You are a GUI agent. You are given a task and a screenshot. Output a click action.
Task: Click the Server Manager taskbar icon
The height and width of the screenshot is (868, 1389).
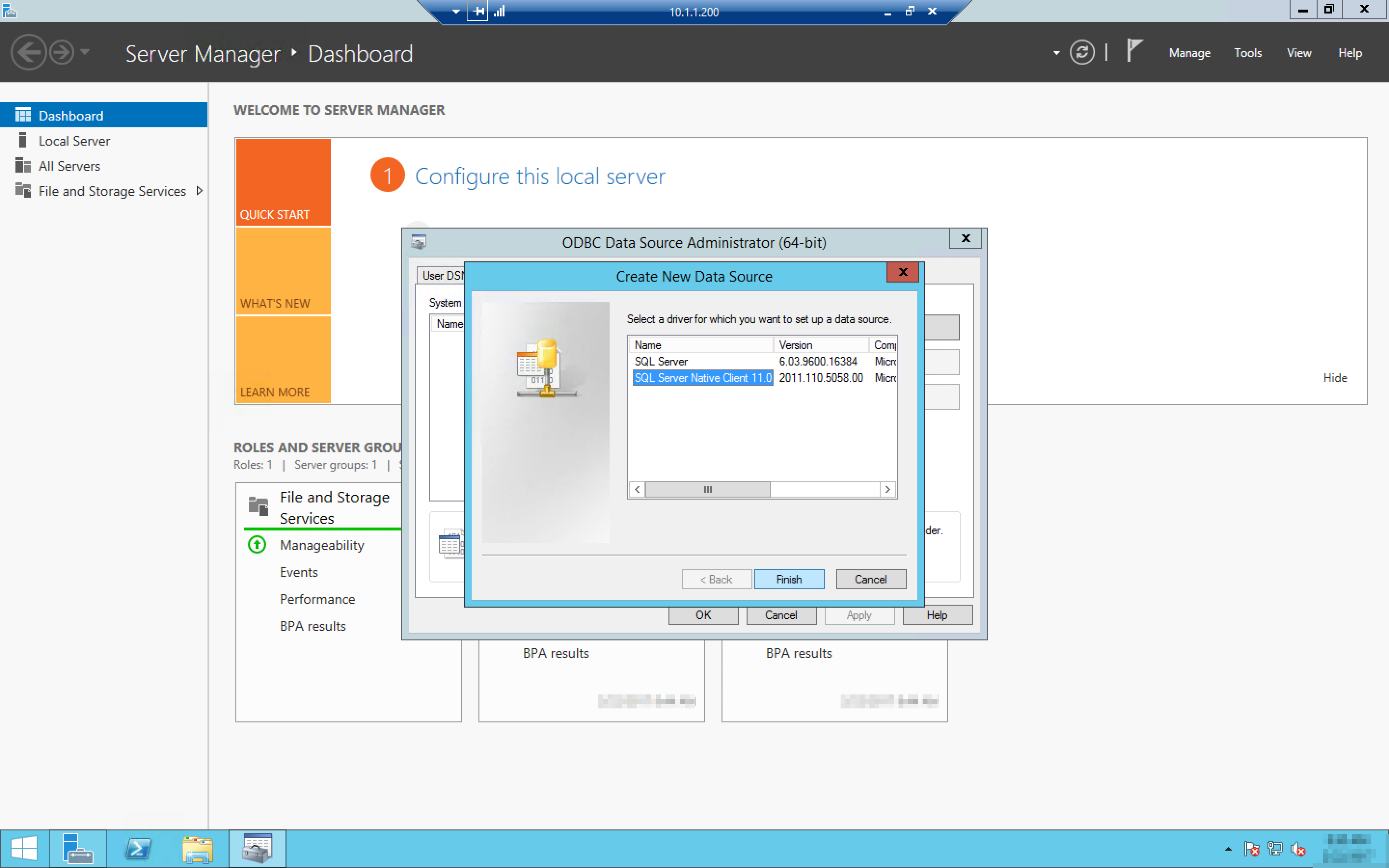(x=78, y=849)
